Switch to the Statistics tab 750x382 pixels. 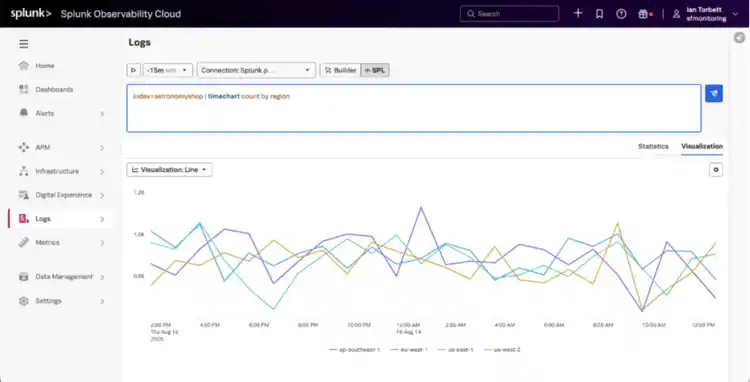coord(653,146)
